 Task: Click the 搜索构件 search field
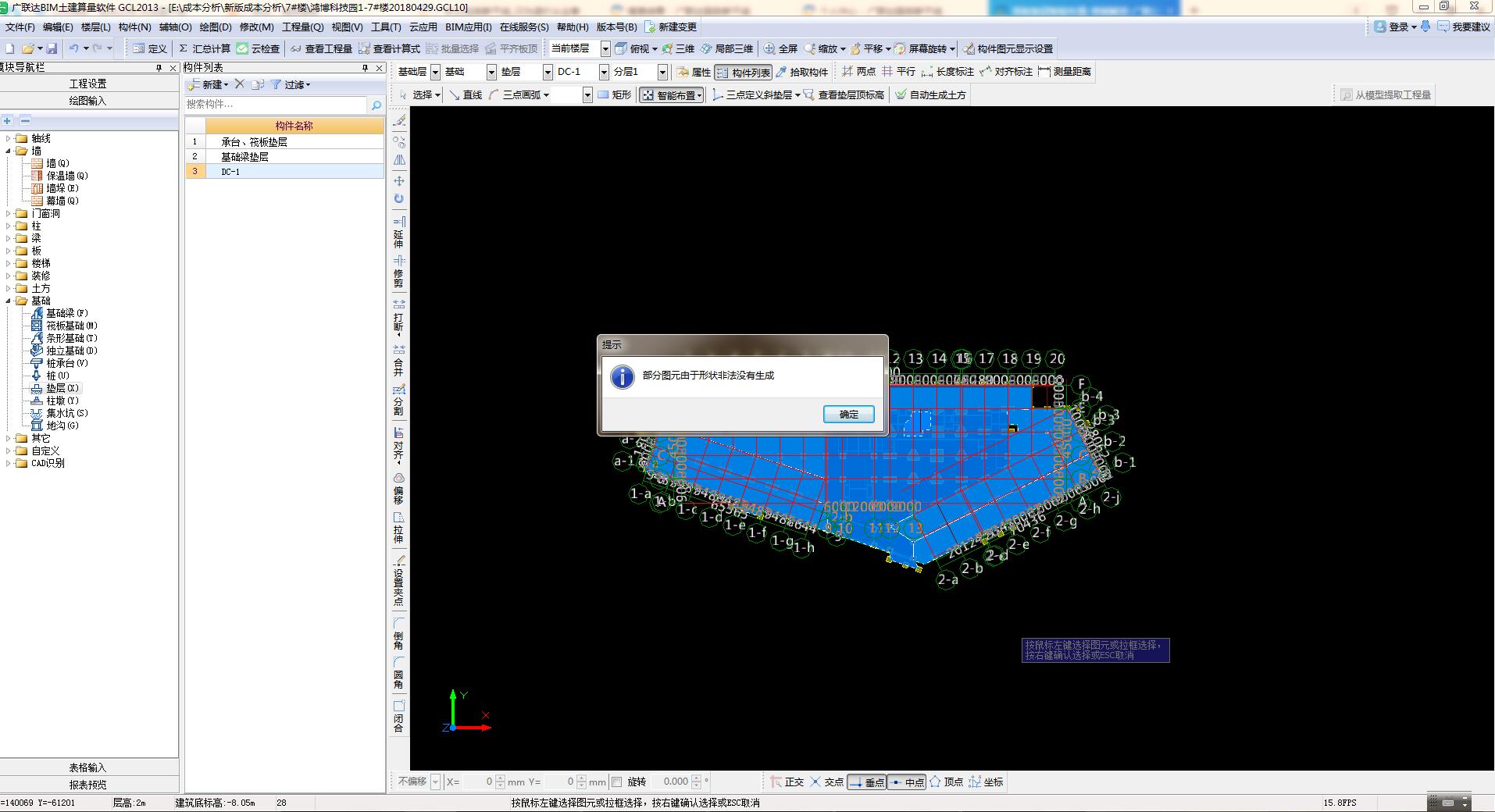tap(275, 104)
